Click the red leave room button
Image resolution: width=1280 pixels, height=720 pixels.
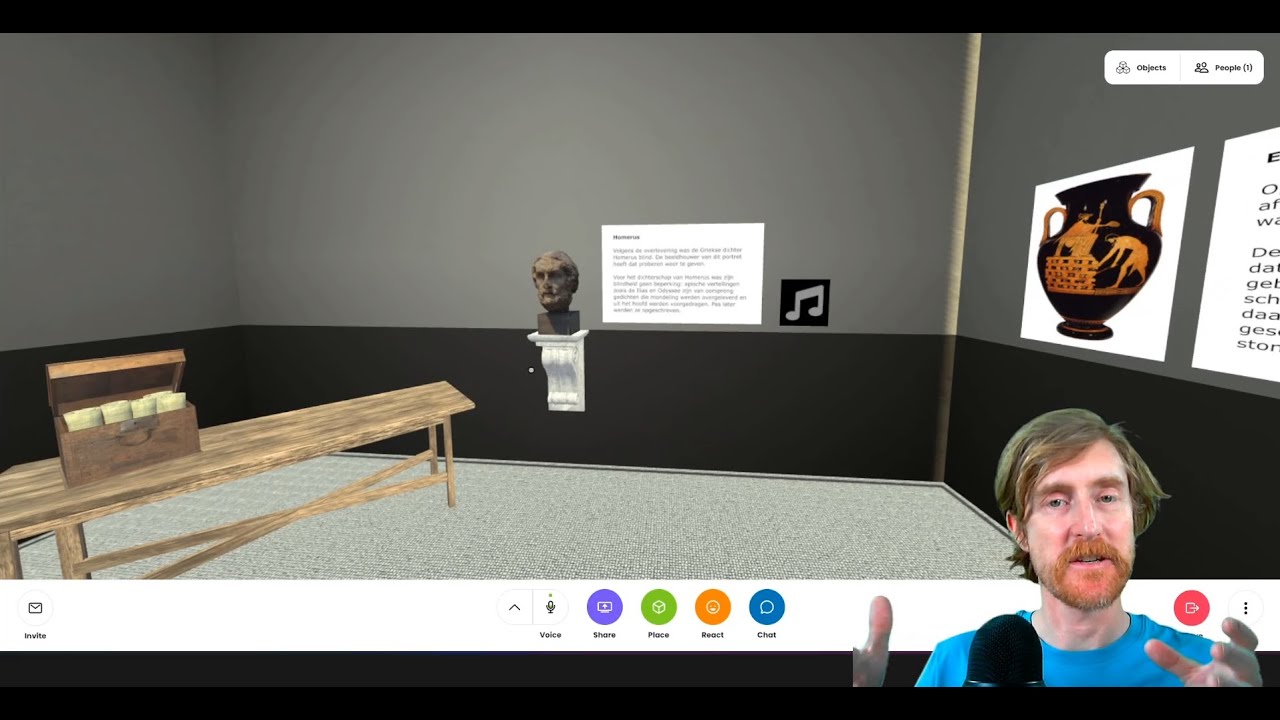[x=1191, y=607]
